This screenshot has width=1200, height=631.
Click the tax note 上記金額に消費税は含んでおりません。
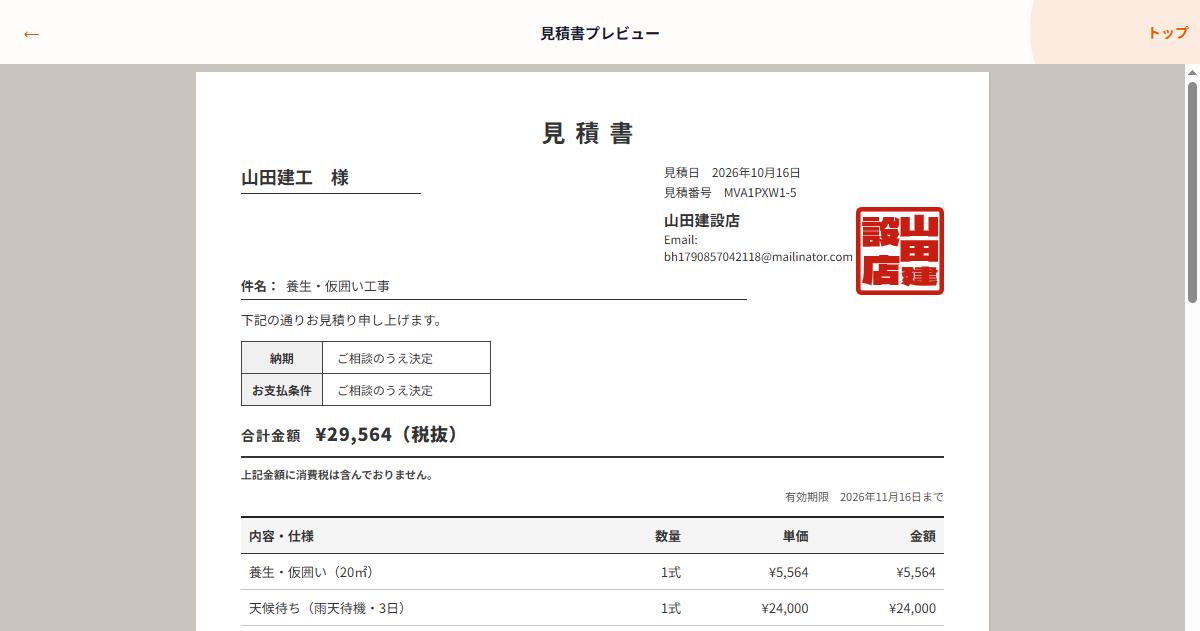coord(337,475)
